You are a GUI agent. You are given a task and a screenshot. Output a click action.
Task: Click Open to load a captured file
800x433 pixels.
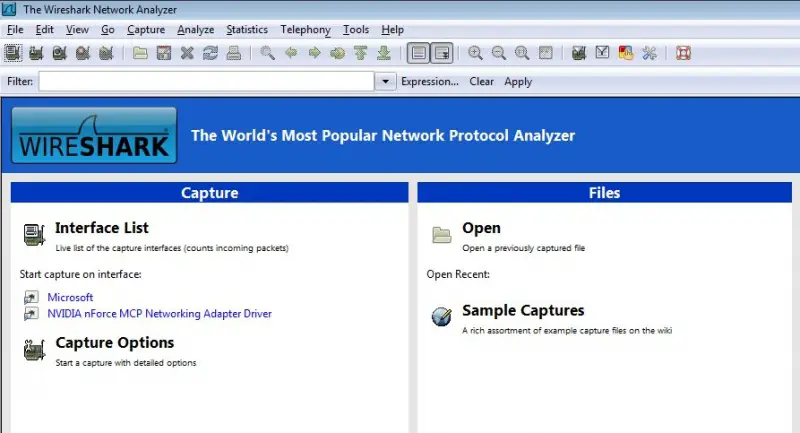481,228
